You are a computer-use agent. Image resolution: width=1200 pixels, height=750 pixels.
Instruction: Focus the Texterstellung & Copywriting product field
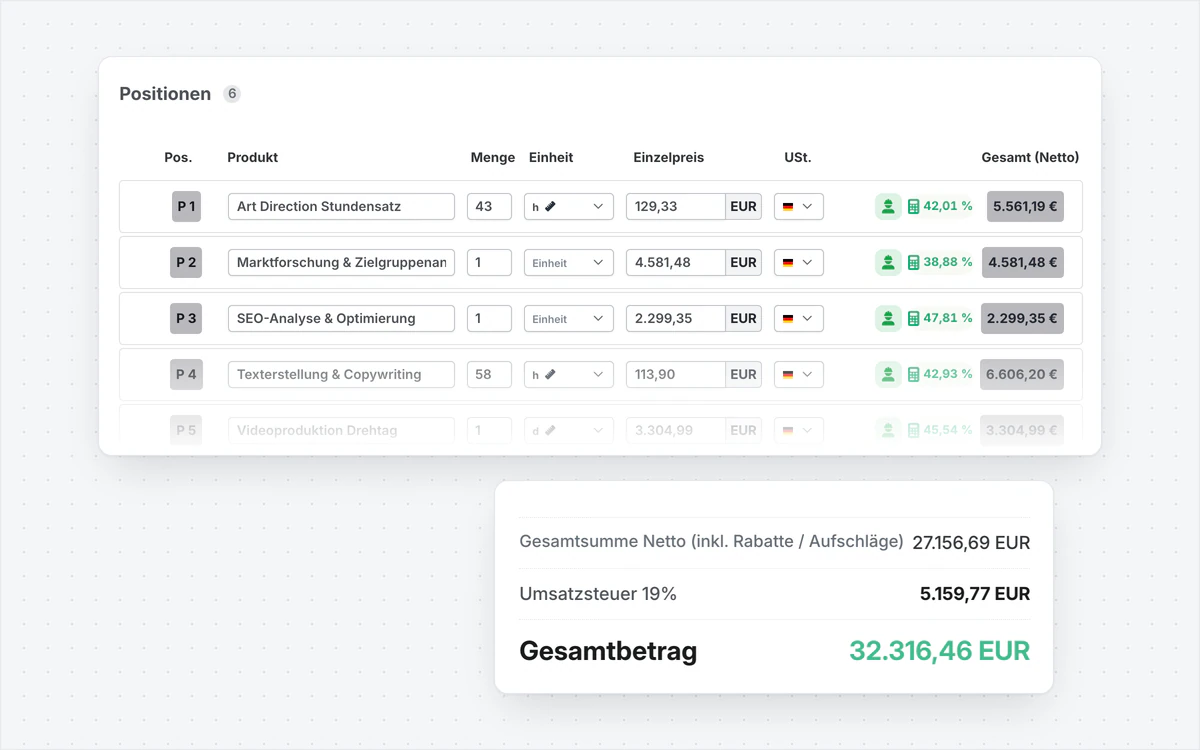click(x=341, y=374)
